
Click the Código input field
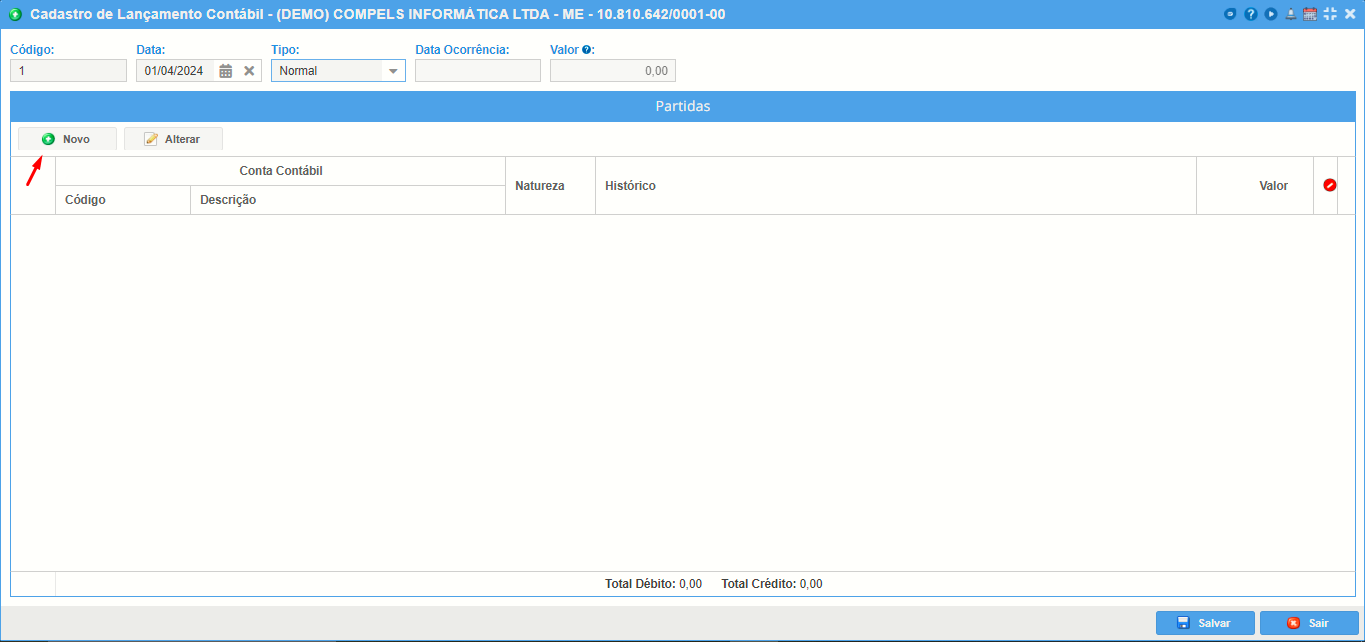(x=68, y=71)
